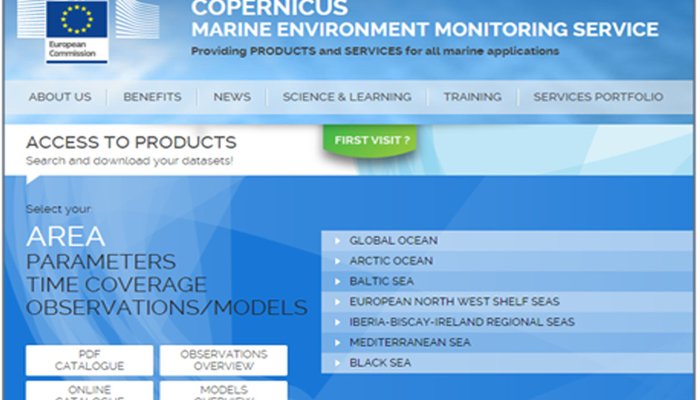Viewport: 700px width, 400px height.
Task: Go to the NEWS section
Action: (232, 97)
